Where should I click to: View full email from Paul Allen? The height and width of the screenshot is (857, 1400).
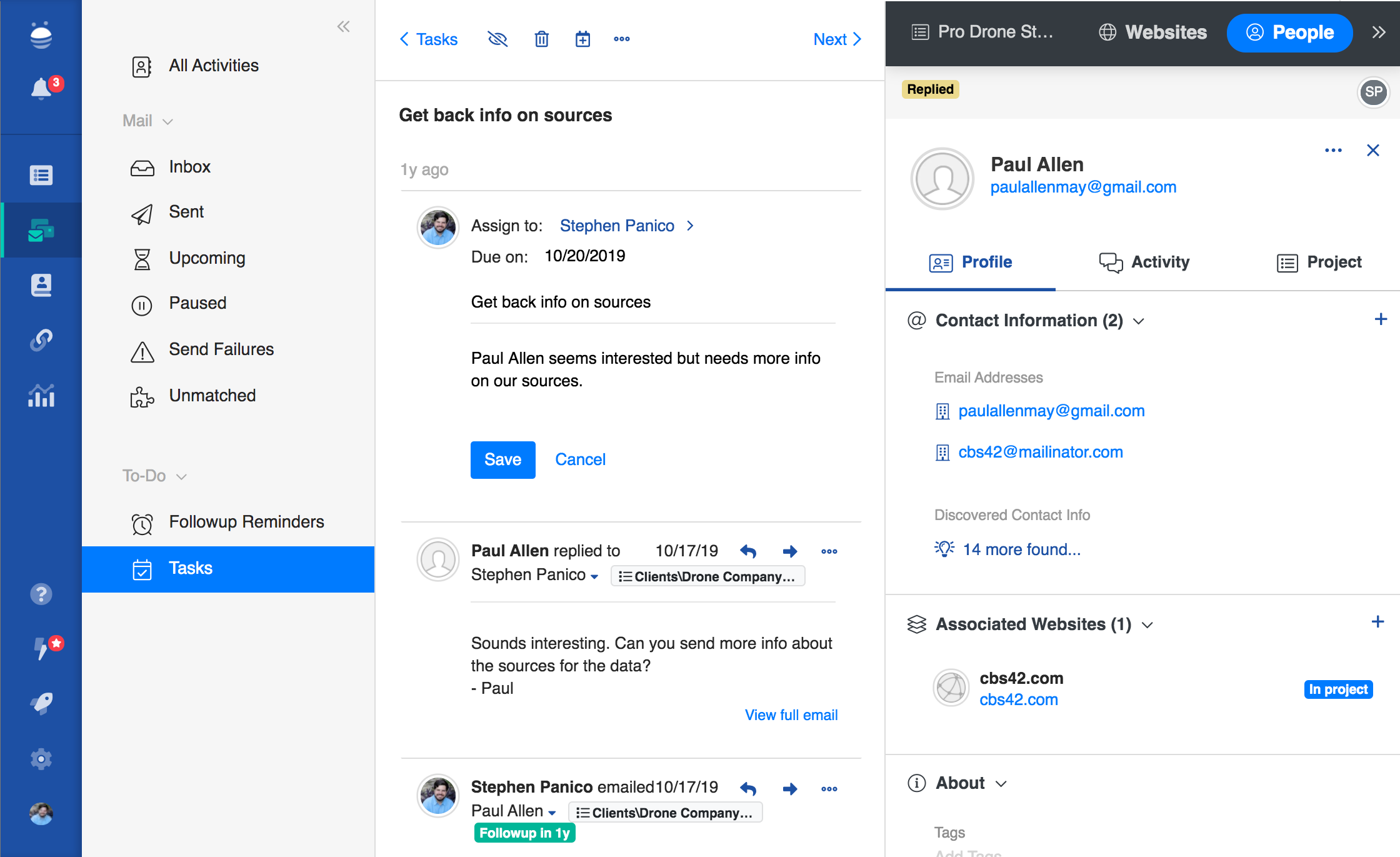click(791, 715)
